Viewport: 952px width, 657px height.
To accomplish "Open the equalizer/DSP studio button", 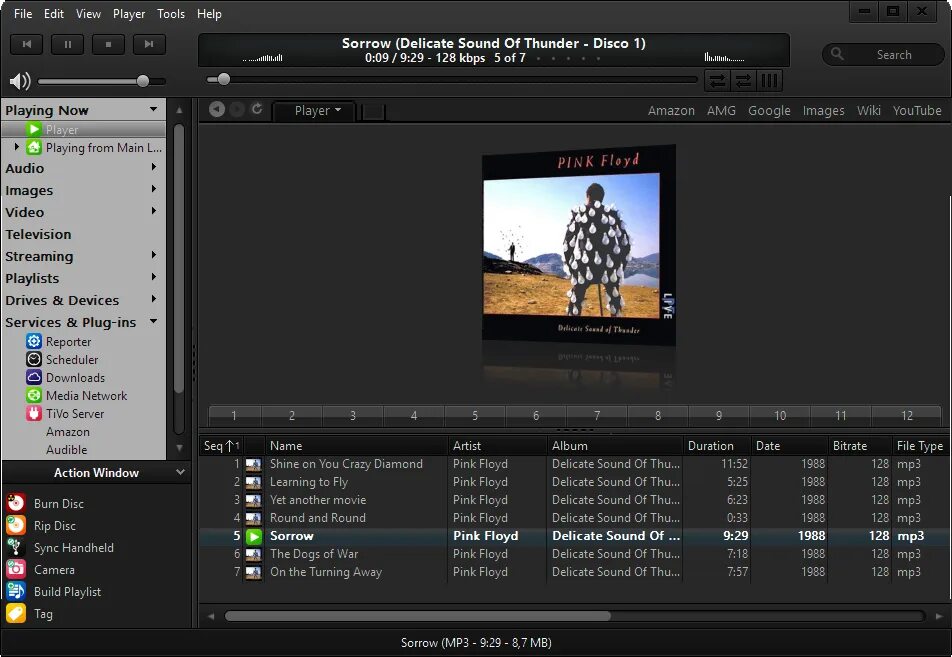I will 769,80.
